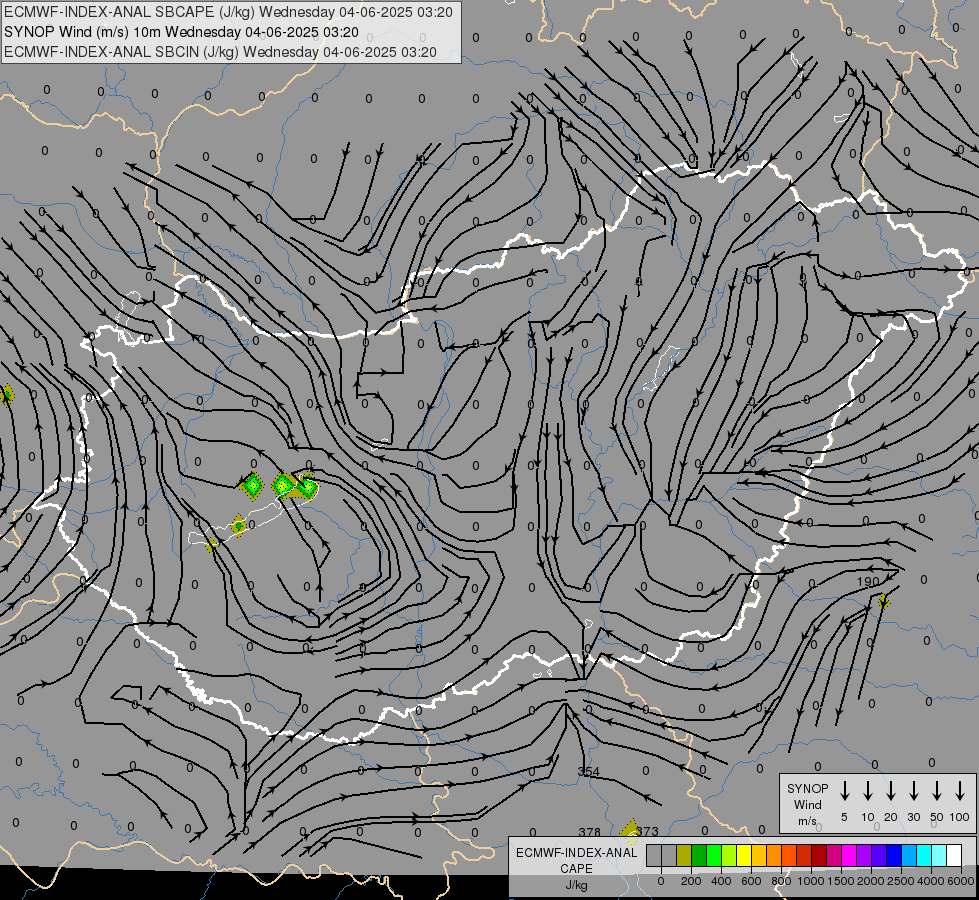Click the wind arrow above the 5 label
This screenshot has width=979, height=900.
point(845,791)
